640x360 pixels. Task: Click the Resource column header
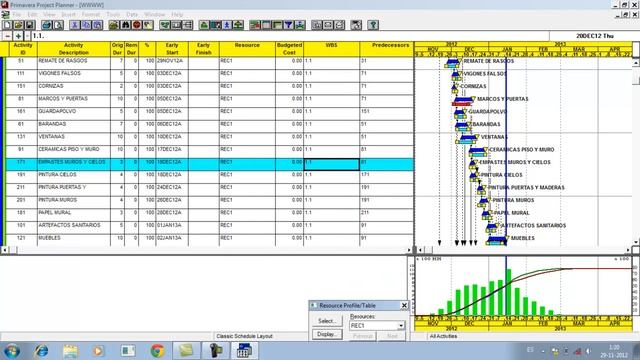(x=247, y=49)
